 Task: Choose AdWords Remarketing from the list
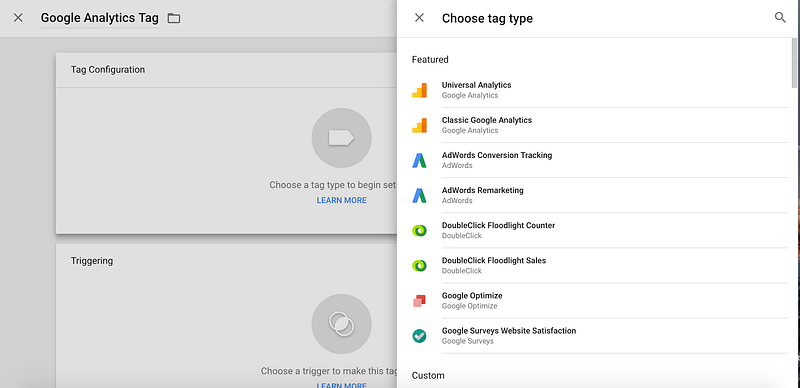coord(599,196)
